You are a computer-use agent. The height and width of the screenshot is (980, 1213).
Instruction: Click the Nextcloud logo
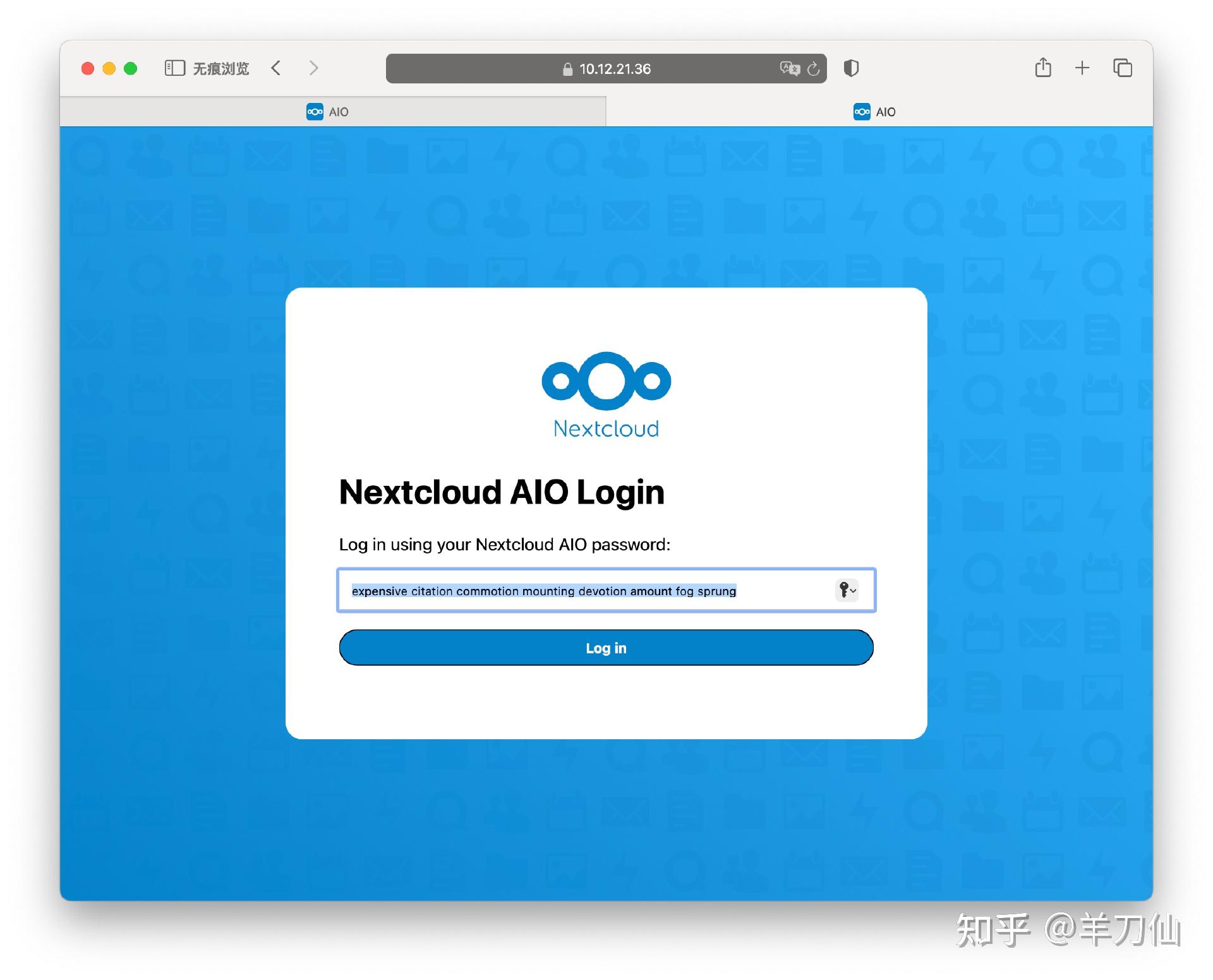click(x=606, y=395)
